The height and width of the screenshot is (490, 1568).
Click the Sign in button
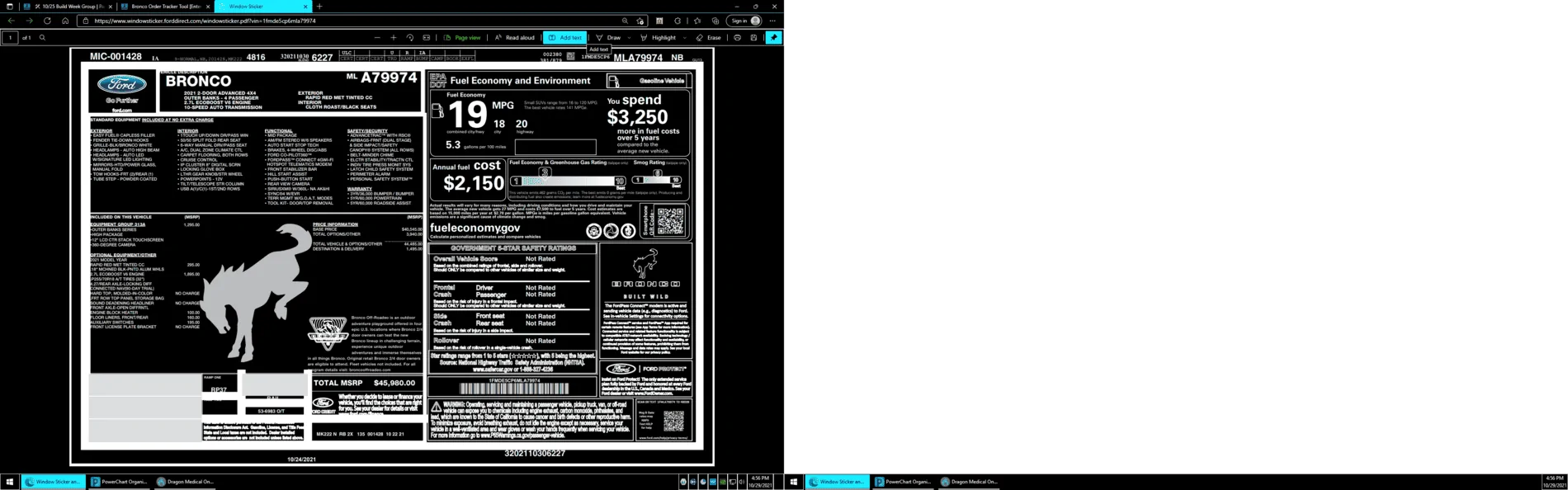click(x=745, y=21)
